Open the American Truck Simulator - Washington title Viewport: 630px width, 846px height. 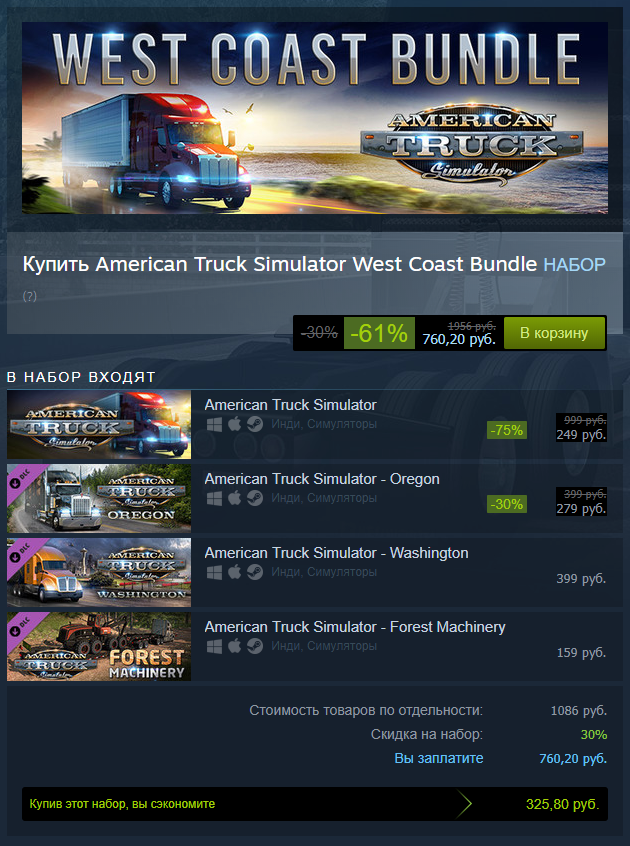tap(337, 553)
